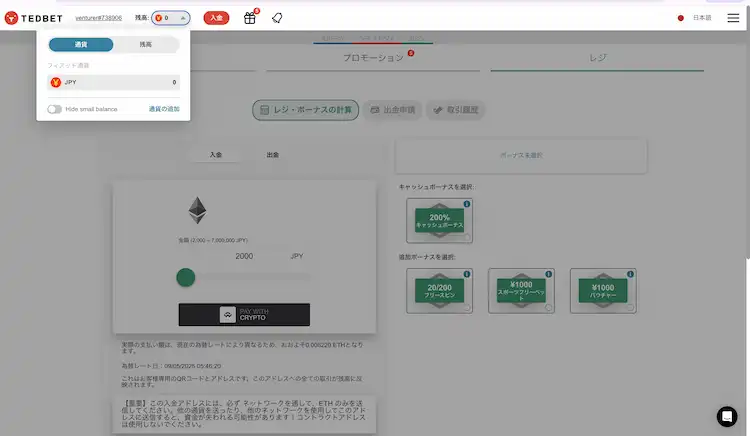Screen dimensions: 750x436
Task: Open the レジ tab
Action: (x=597, y=58)
